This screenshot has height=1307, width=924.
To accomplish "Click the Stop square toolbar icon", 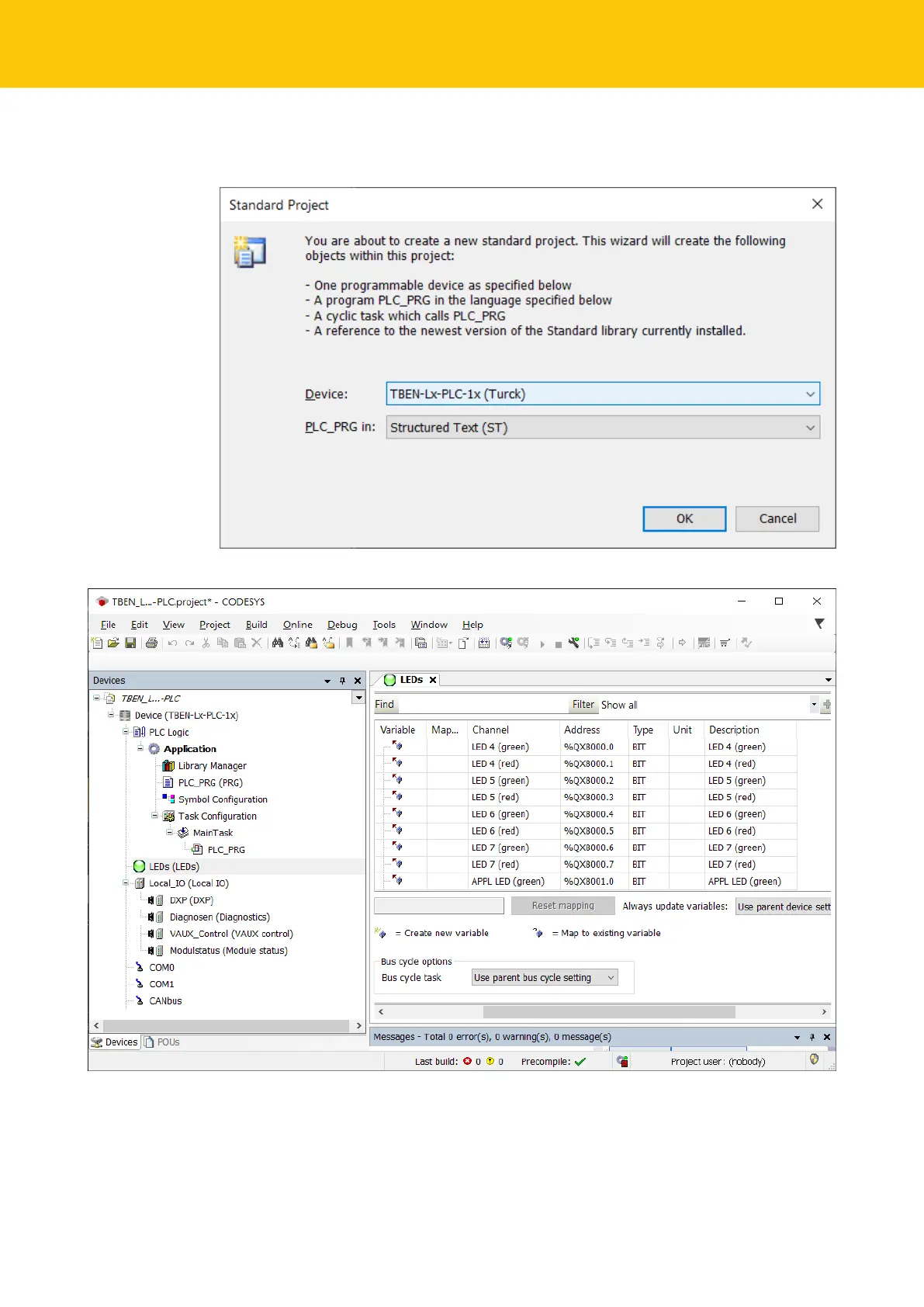I will (x=558, y=645).
